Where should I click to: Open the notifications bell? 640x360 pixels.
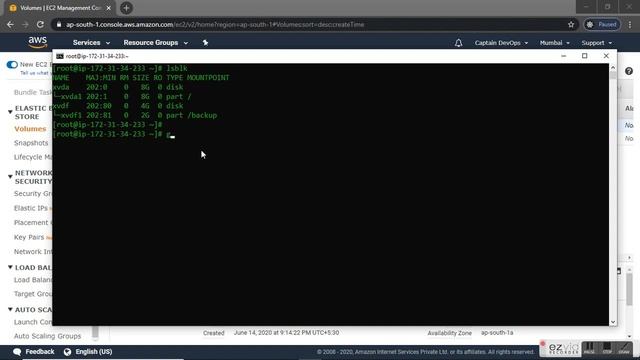tap(458, 43)
